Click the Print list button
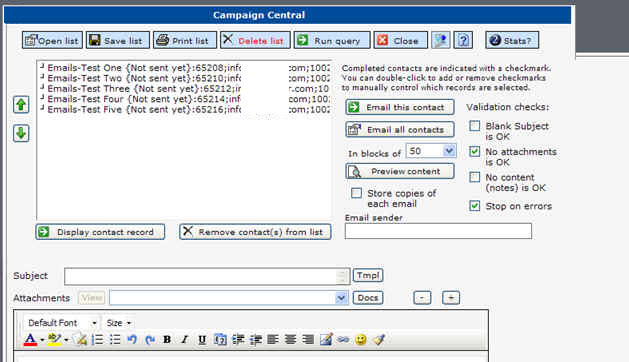629x362 pixels. coord(185,40)
